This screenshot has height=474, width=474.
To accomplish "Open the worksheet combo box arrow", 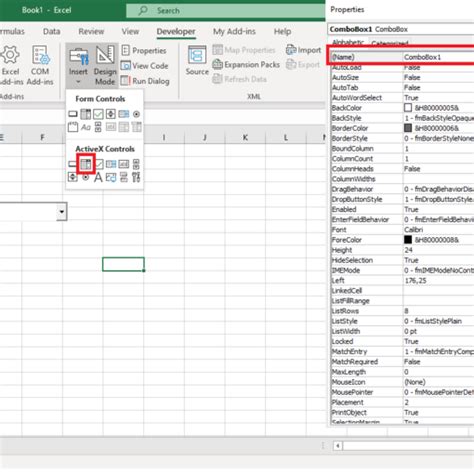I will click(62, 211).
